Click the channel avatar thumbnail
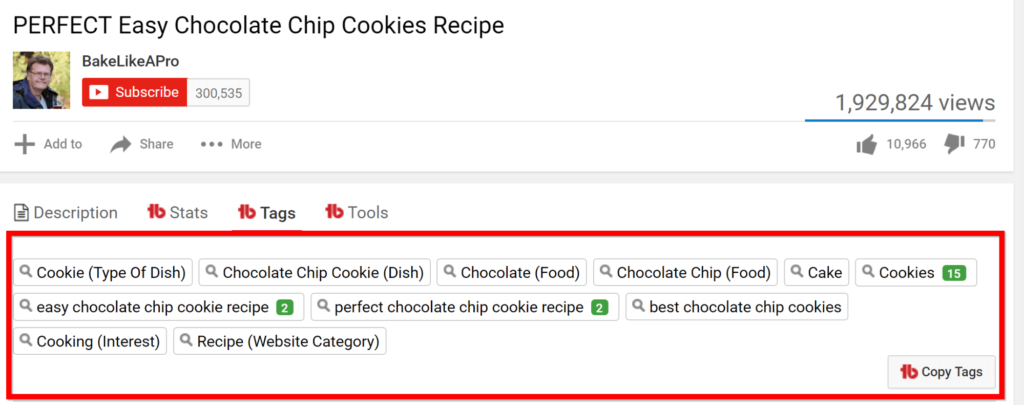The width and height of the screenshot is (1024, 405). [42, 80]
